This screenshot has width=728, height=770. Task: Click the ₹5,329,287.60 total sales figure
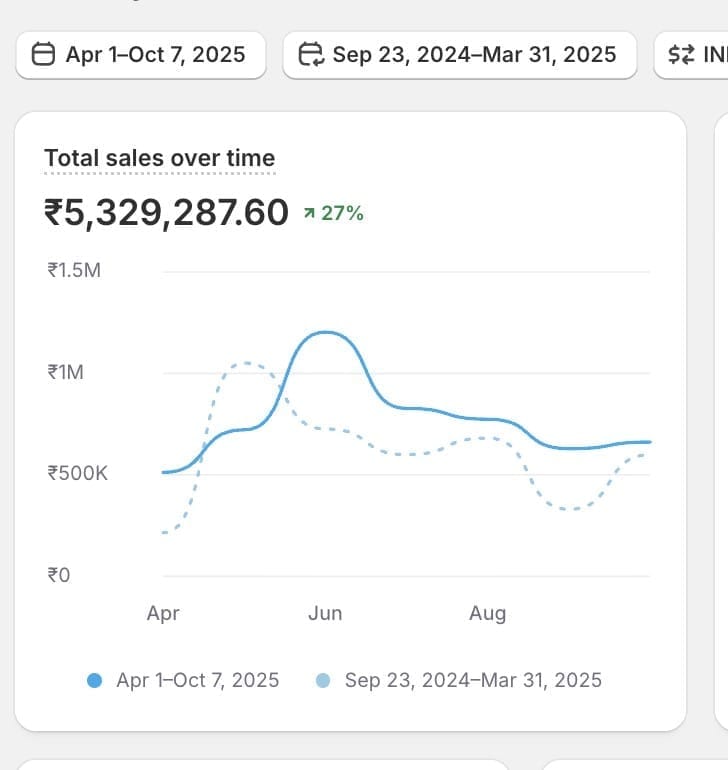tap(166, 212)
